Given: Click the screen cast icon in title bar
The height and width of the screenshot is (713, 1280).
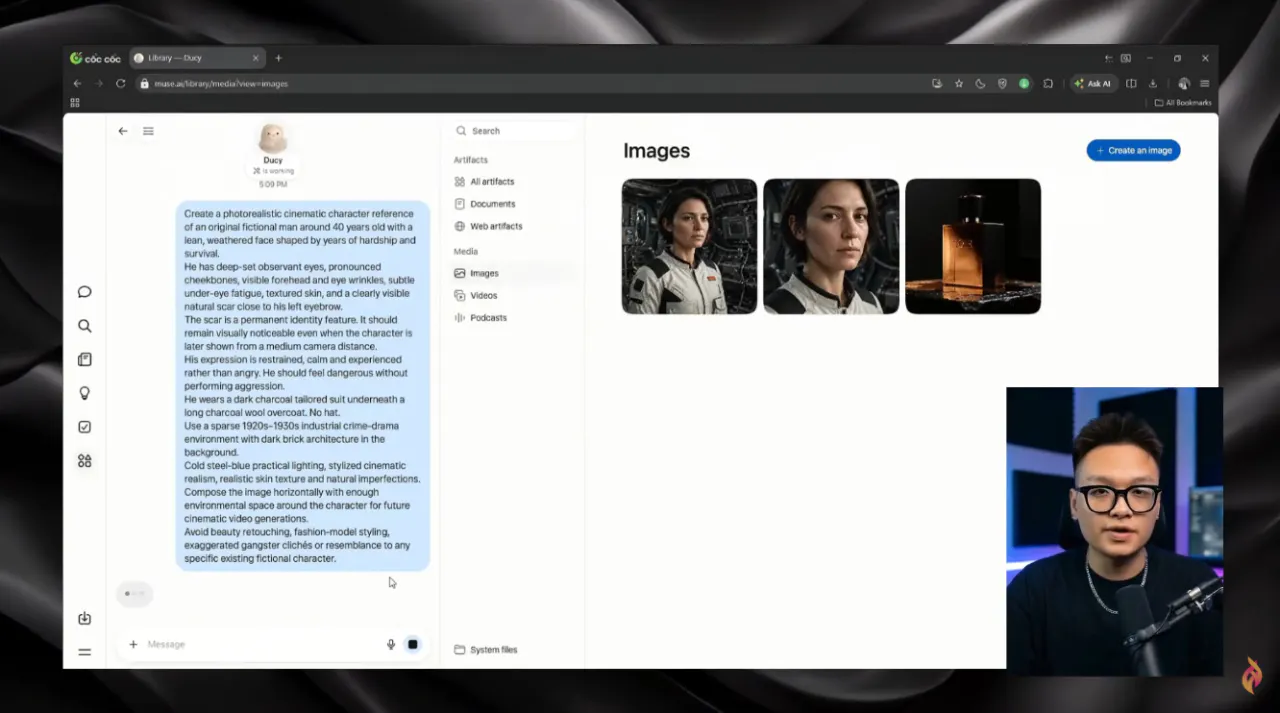Looking at the screenshot, I should coord(1109,58).
